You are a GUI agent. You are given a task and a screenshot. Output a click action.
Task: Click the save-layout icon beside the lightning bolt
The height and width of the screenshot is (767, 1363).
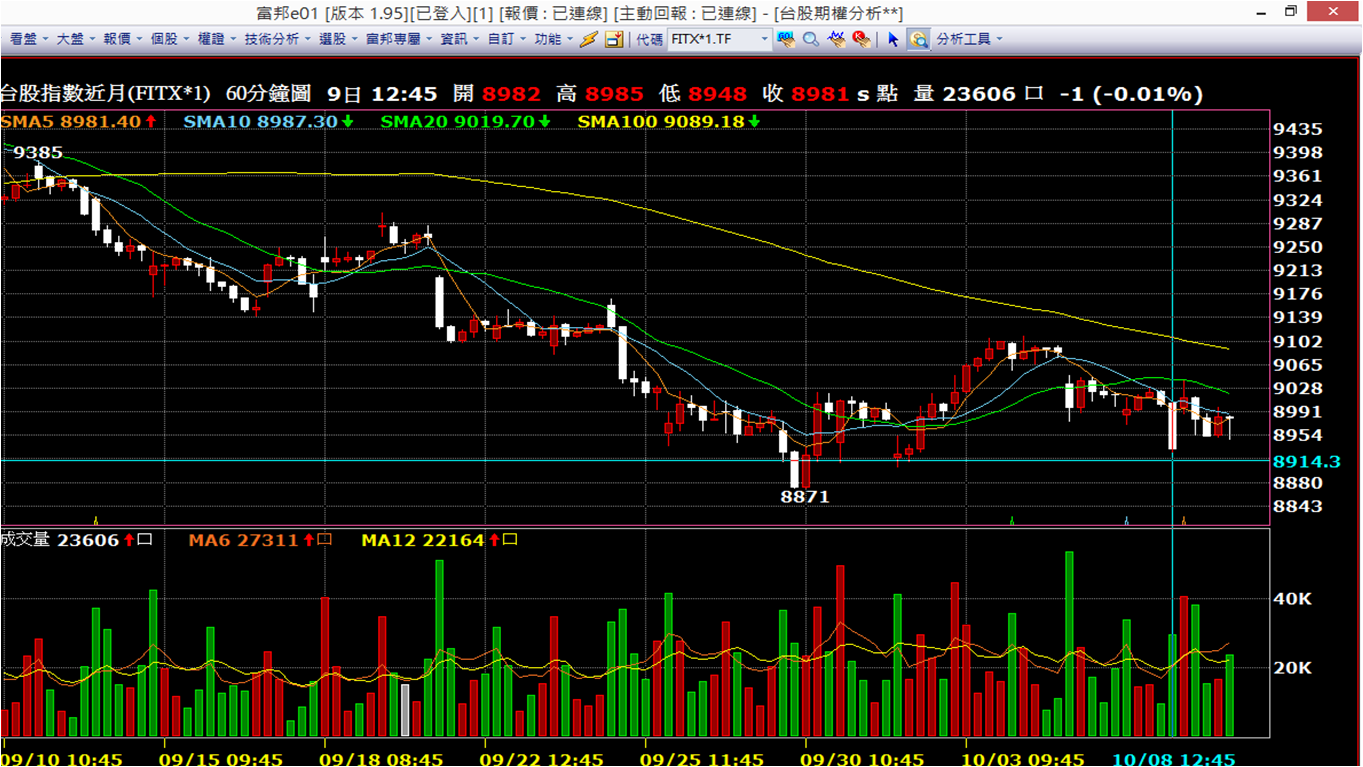click(614, 39)
